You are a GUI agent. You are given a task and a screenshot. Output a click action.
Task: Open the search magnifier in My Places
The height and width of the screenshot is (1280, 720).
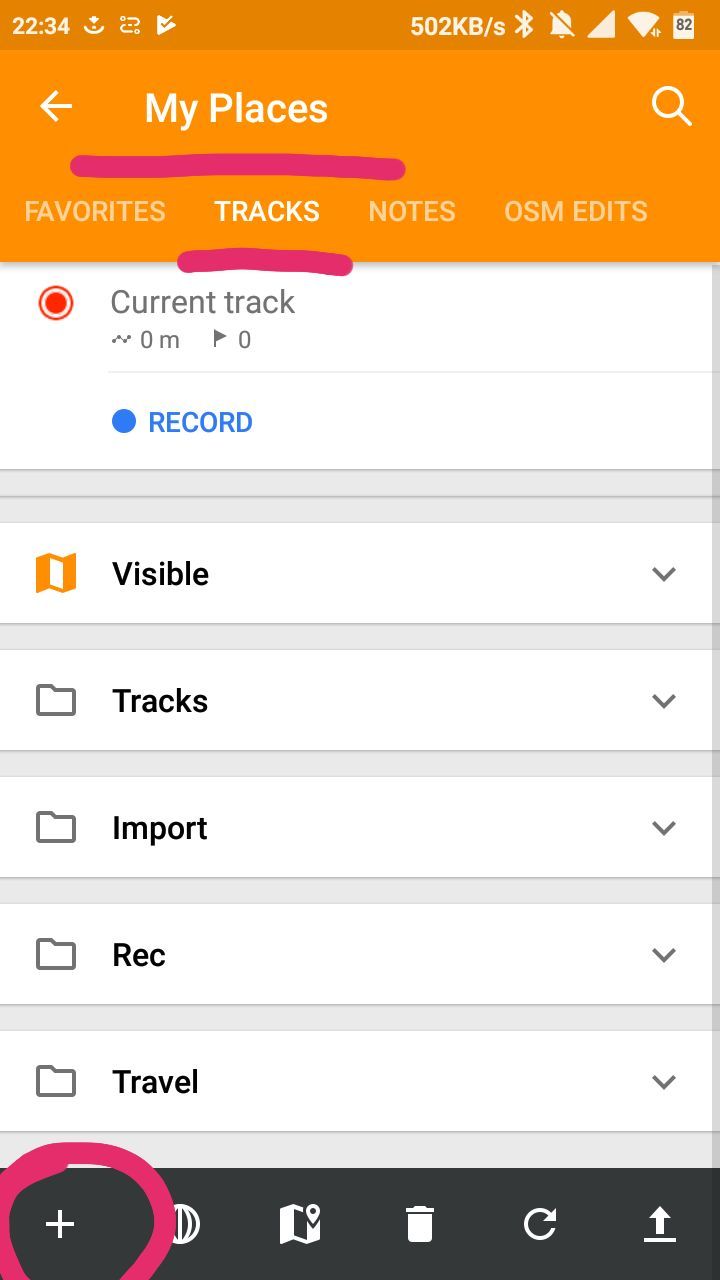click(x=671, y=106)
